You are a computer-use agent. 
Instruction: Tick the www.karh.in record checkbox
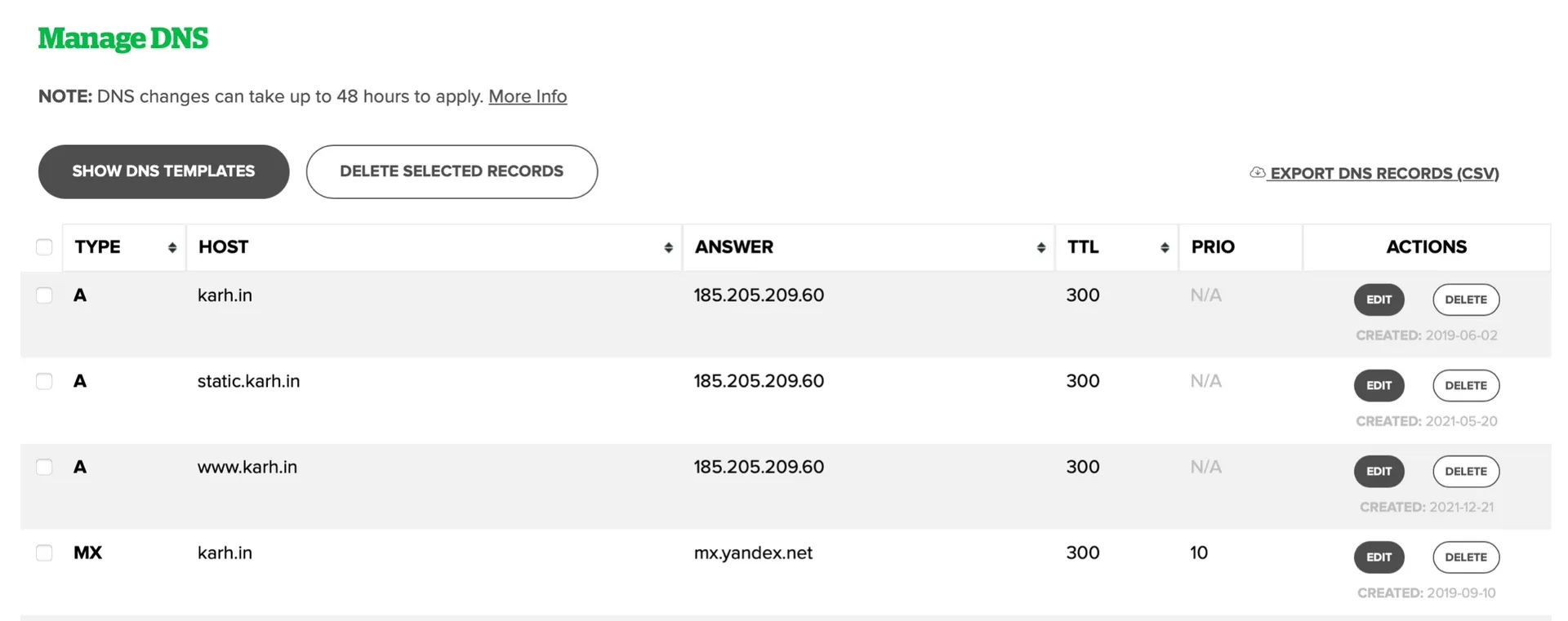[44, 467]
